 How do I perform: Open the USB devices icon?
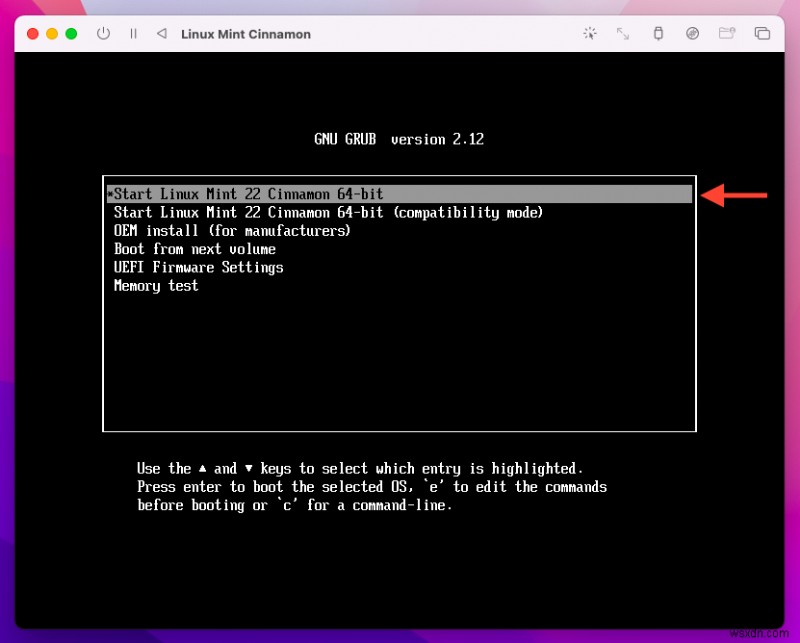click(x=658, y=34)
